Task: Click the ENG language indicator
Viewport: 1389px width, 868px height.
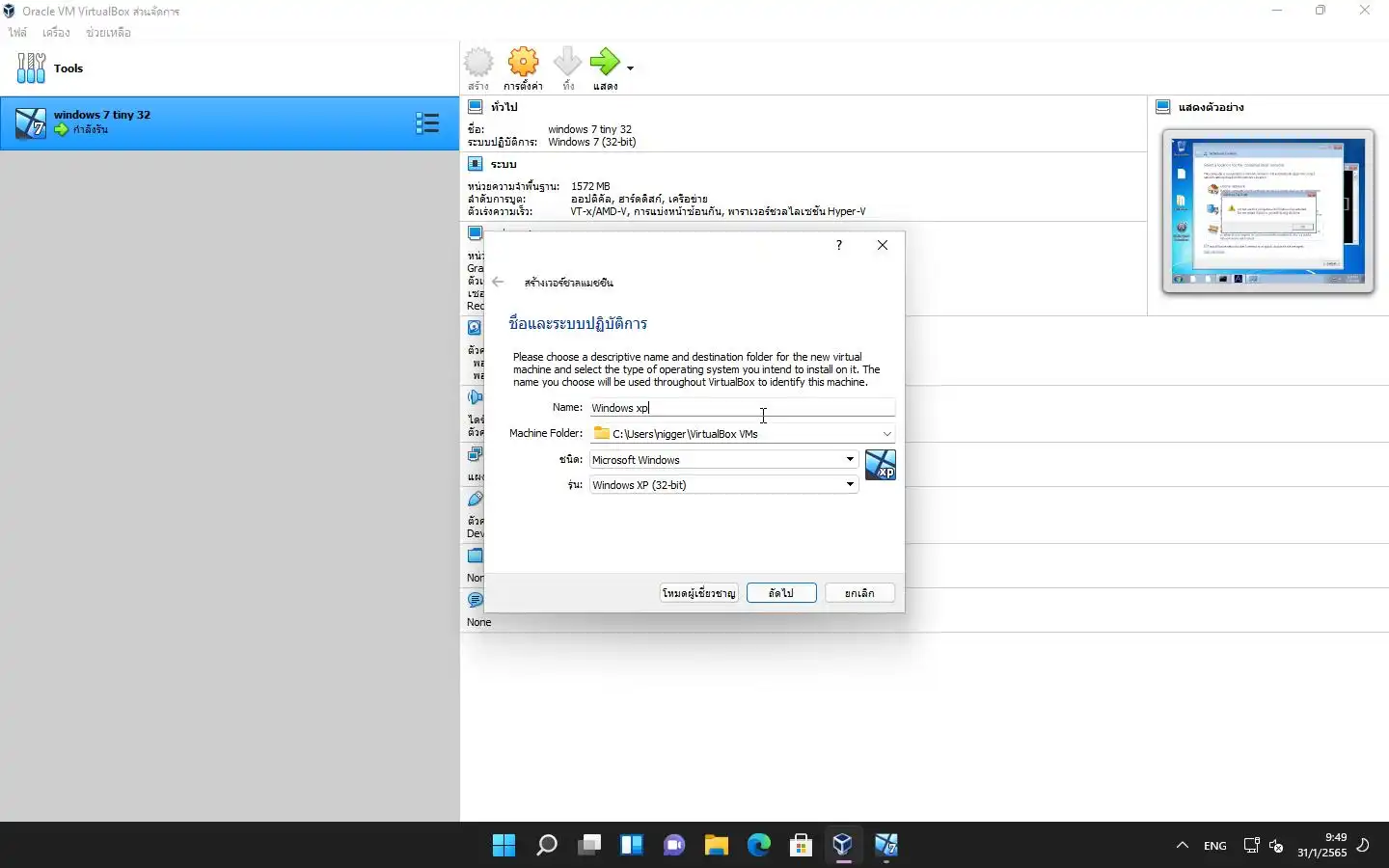Action: [1215, 846]
